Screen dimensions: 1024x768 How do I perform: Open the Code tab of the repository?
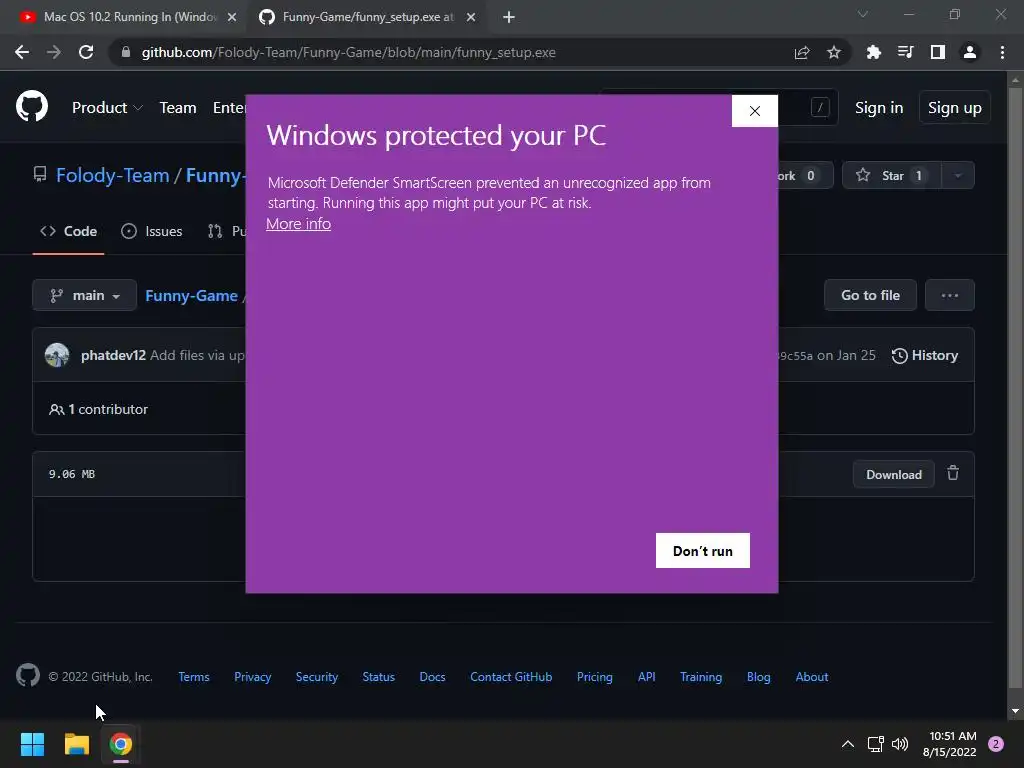tap(69, 231)
